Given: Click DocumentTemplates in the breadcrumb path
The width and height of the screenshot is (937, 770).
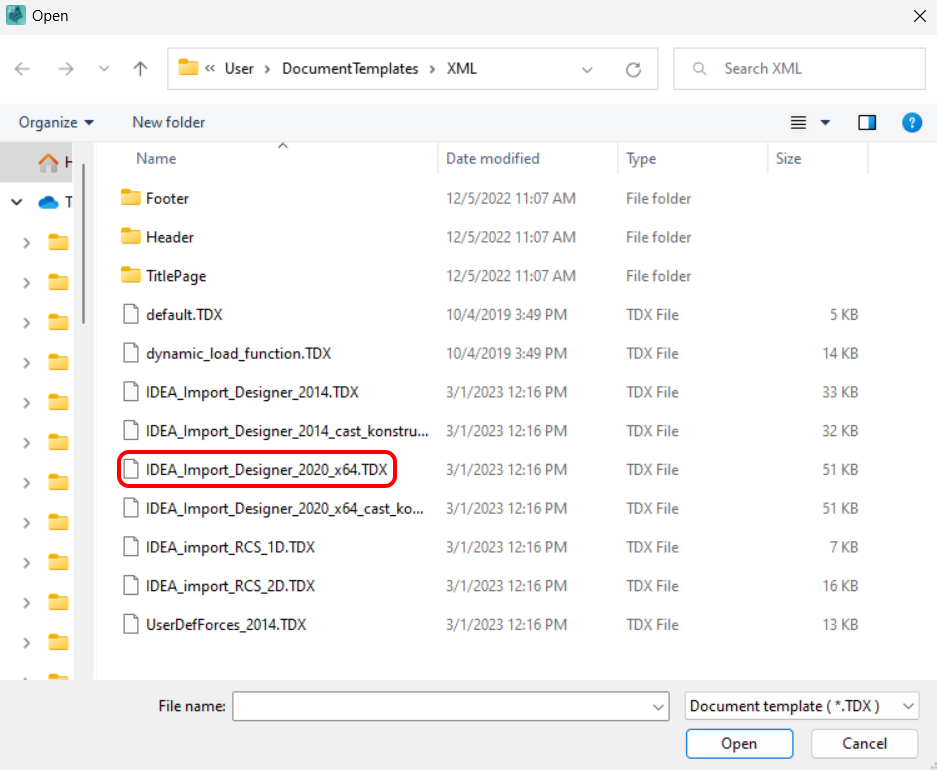Looking at the screenshot, I should [350, 69].
